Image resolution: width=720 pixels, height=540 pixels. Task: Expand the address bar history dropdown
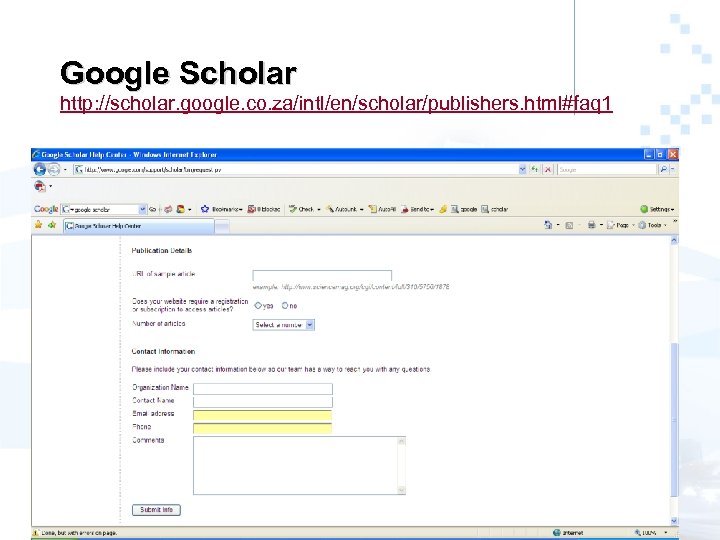coord(522,169)
